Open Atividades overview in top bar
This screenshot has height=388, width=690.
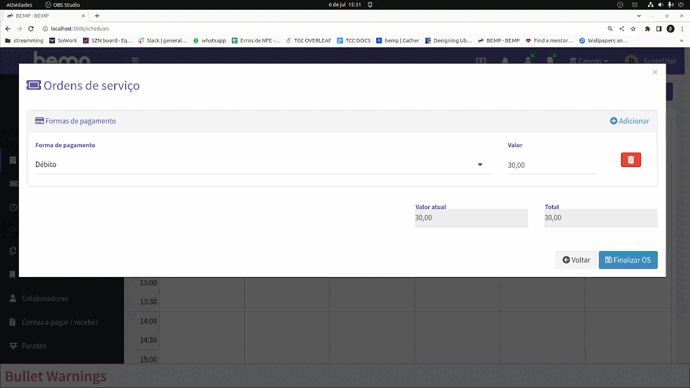click(19, 5)
